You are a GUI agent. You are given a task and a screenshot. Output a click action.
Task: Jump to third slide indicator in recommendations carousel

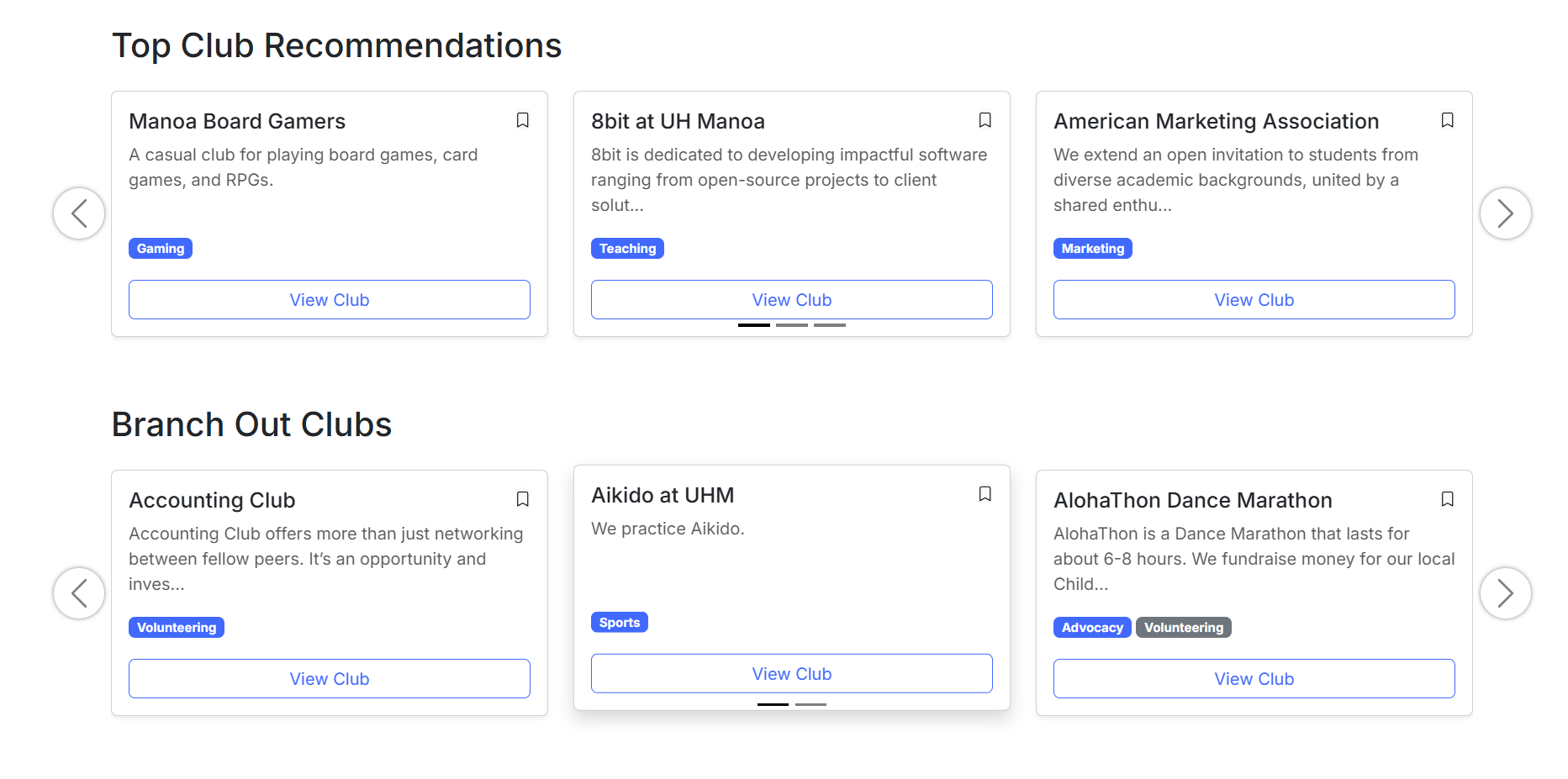click(x=830, y=325)
